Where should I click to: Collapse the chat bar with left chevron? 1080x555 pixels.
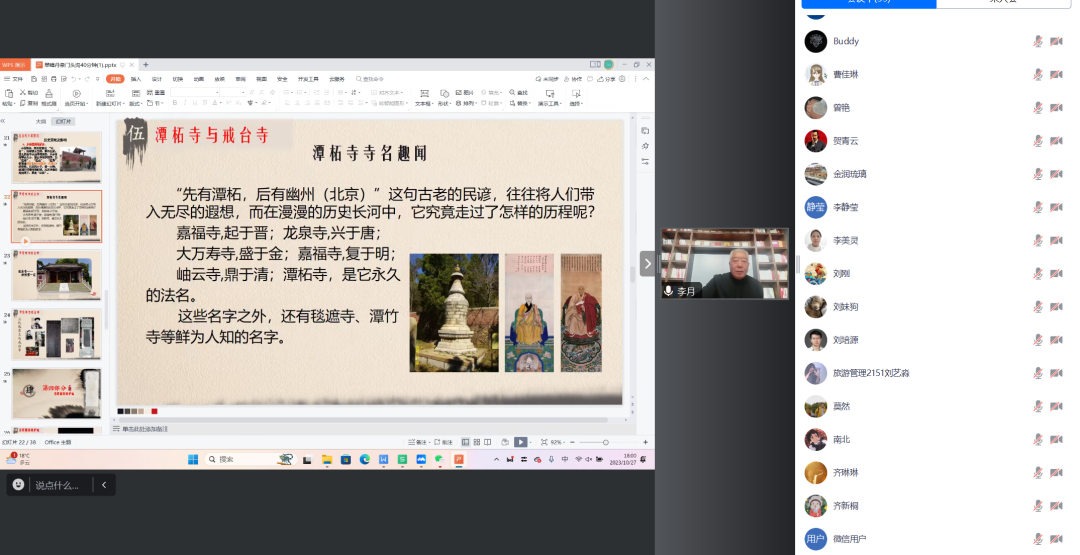pos(104,485)
